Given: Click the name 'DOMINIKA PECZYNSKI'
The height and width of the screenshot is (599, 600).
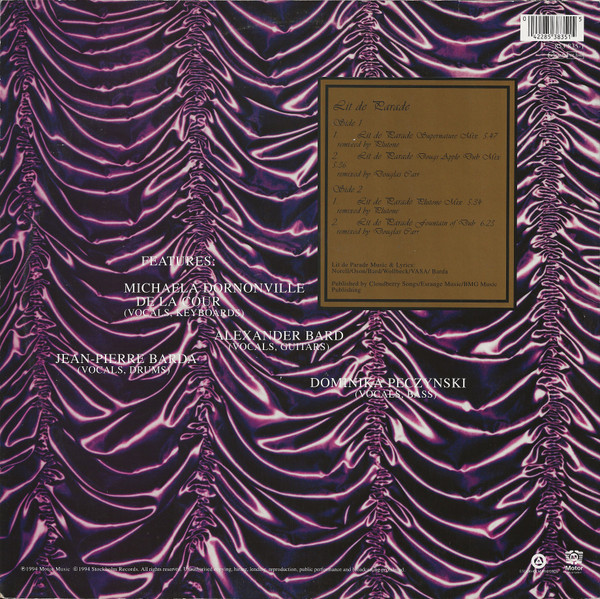Looking at the screenshot, I should [x=388, y=383].
